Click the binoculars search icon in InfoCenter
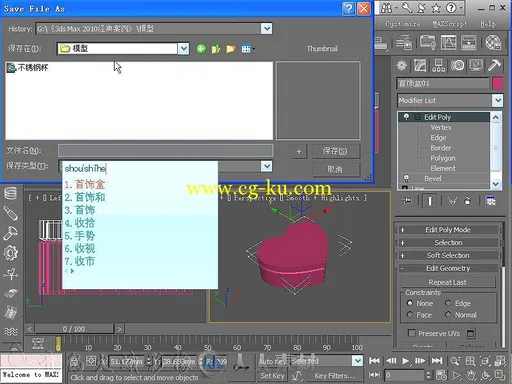Viewport: 512px width, 384px height. click(386, 8)
